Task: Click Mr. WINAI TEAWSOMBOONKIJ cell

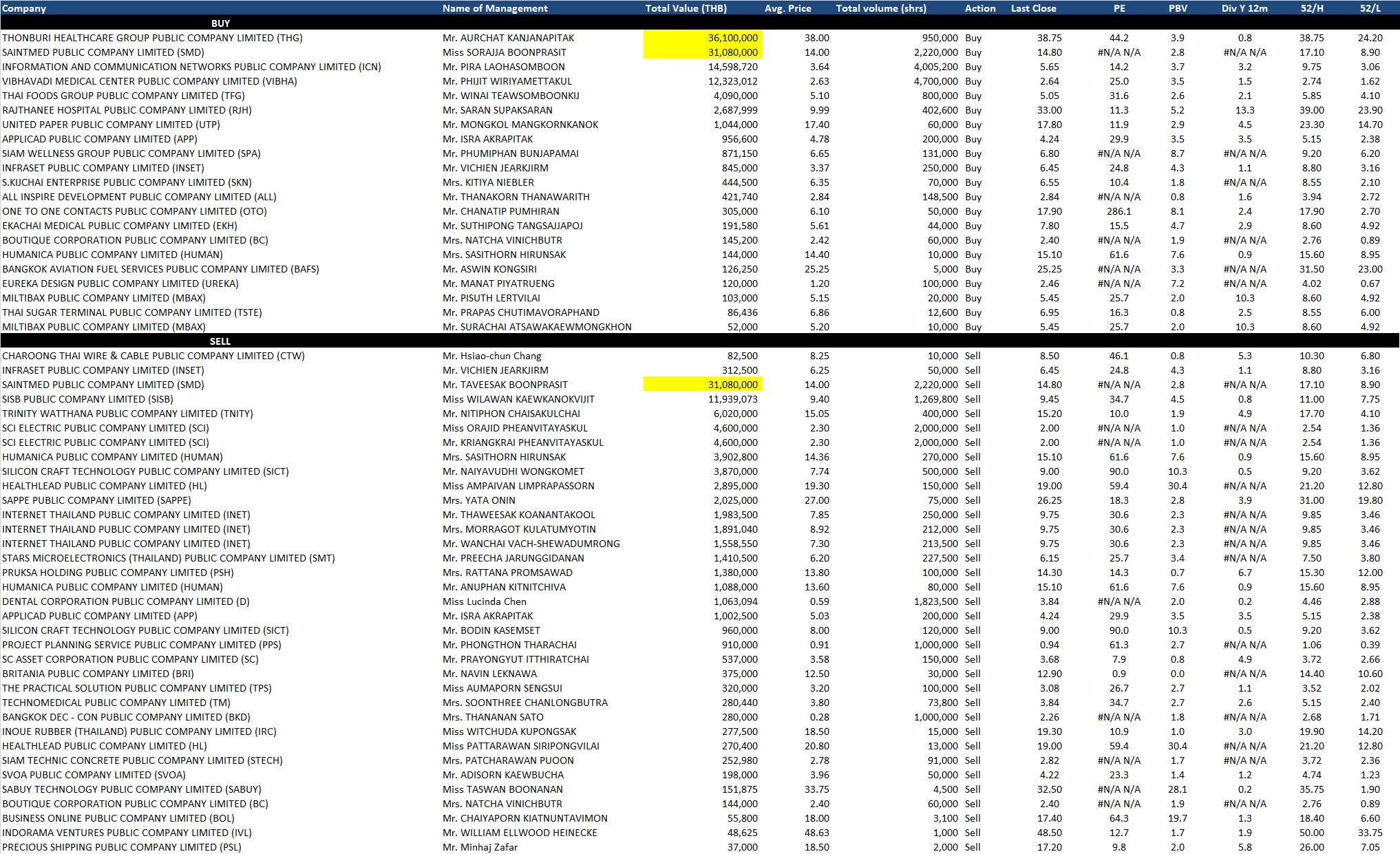Action: click(x=511, y=96)
